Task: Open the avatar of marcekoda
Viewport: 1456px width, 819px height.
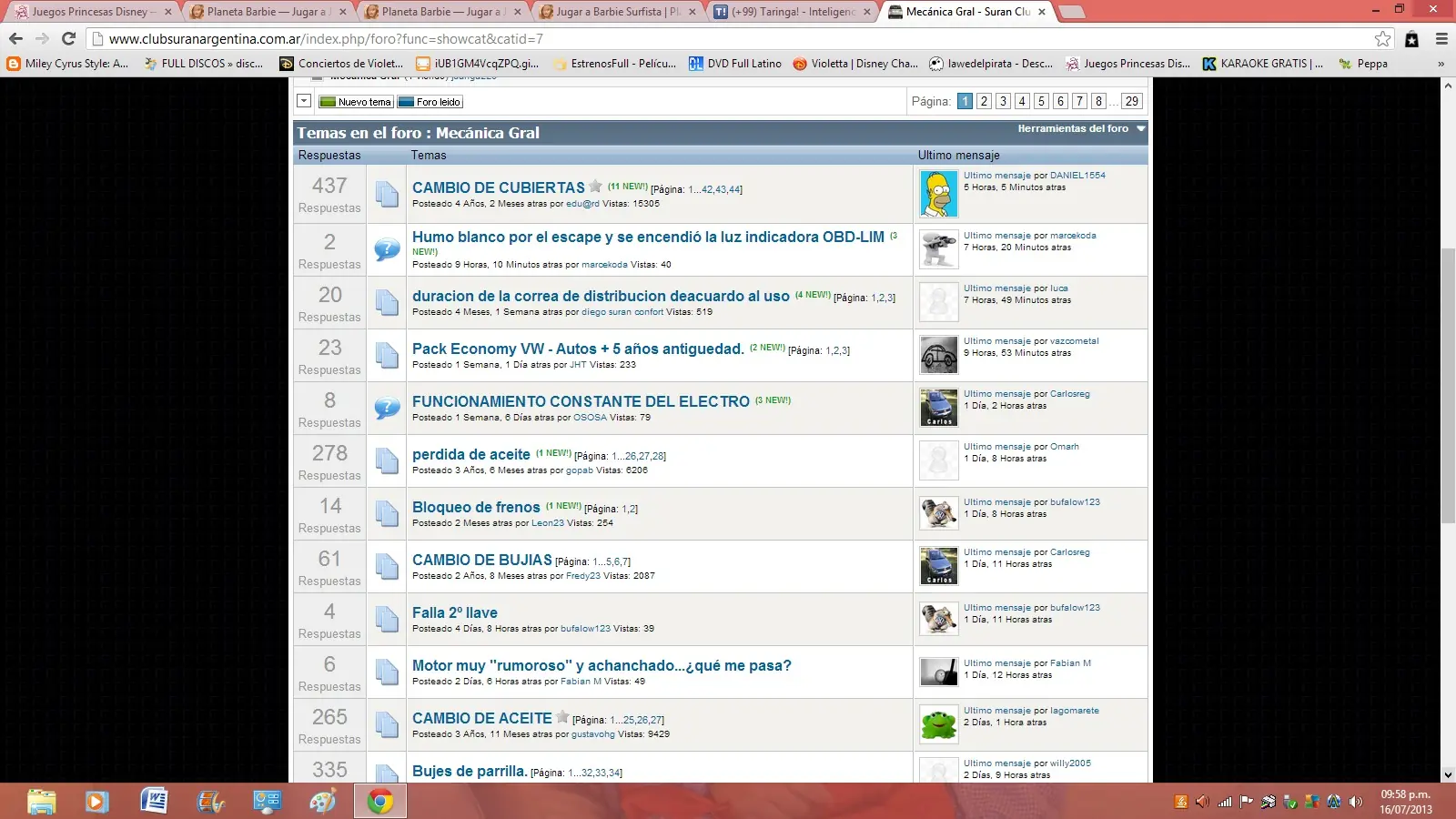Action: (938, 249)
